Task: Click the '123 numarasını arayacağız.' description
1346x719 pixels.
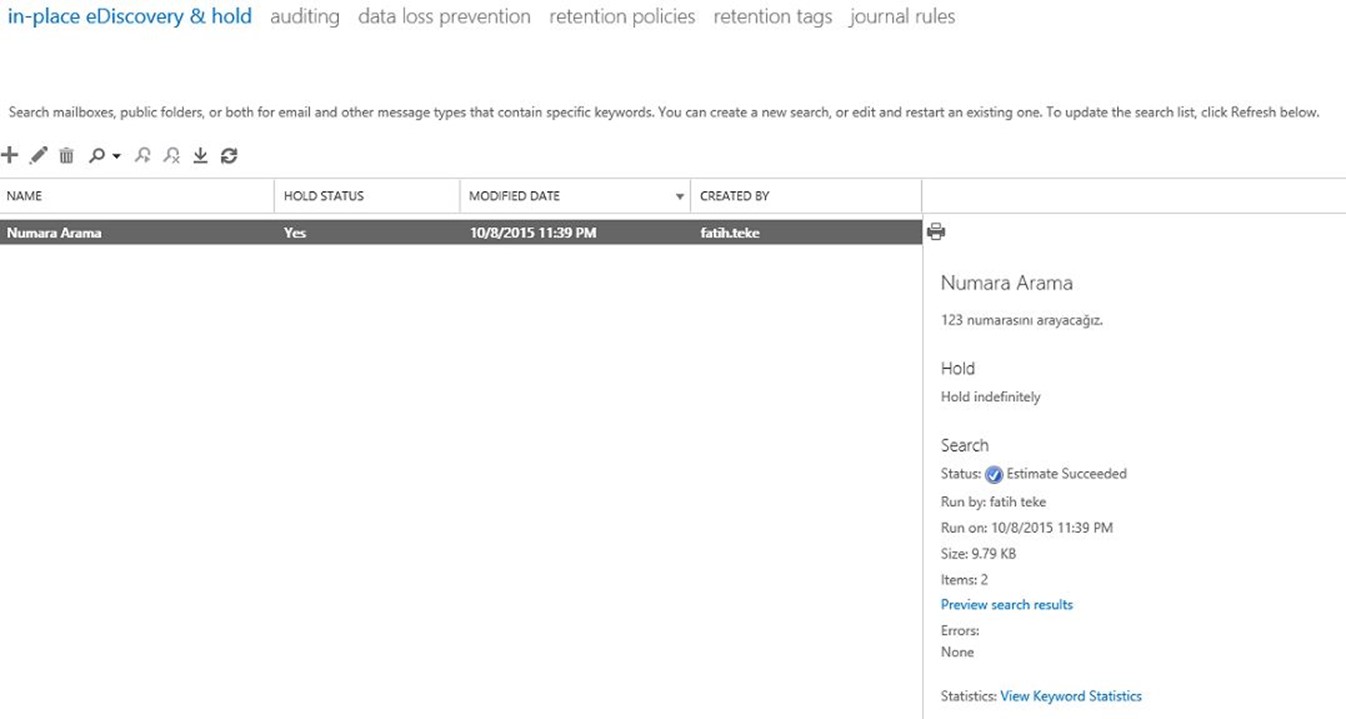Action: click(x=1022, y=321)
